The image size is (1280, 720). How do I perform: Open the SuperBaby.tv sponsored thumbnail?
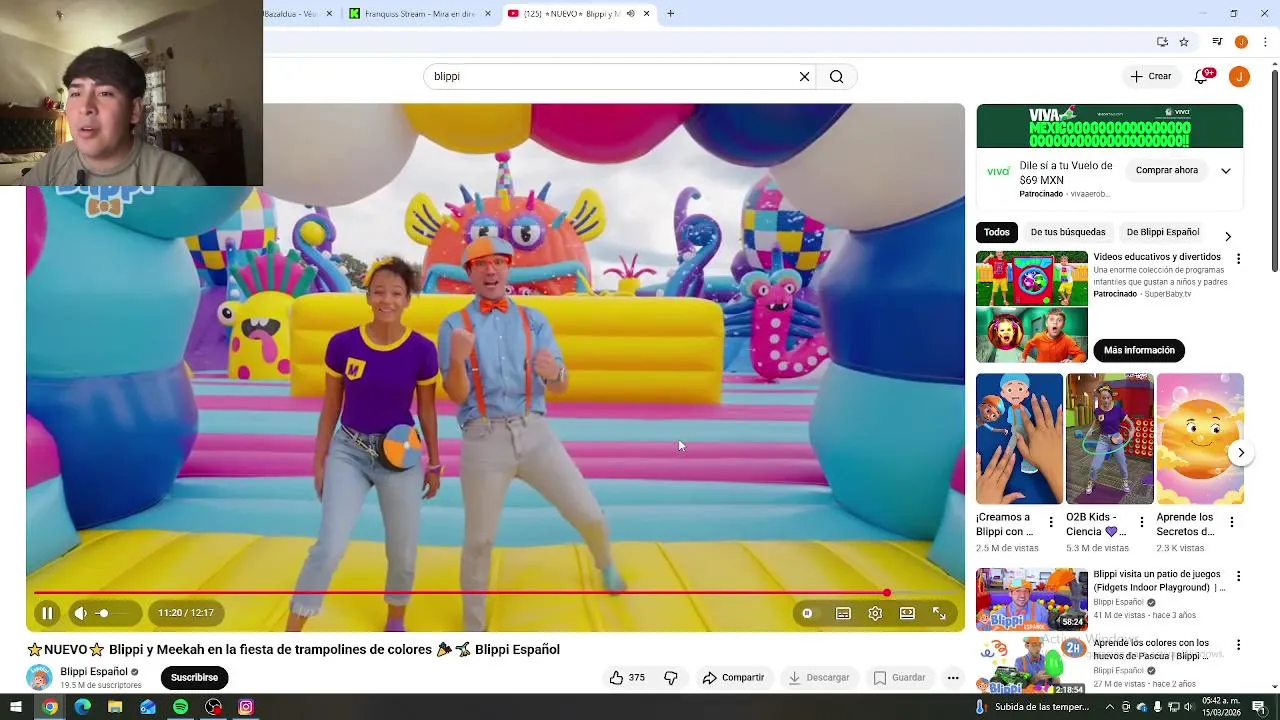pyautogui.click(x=1032, y=306)
